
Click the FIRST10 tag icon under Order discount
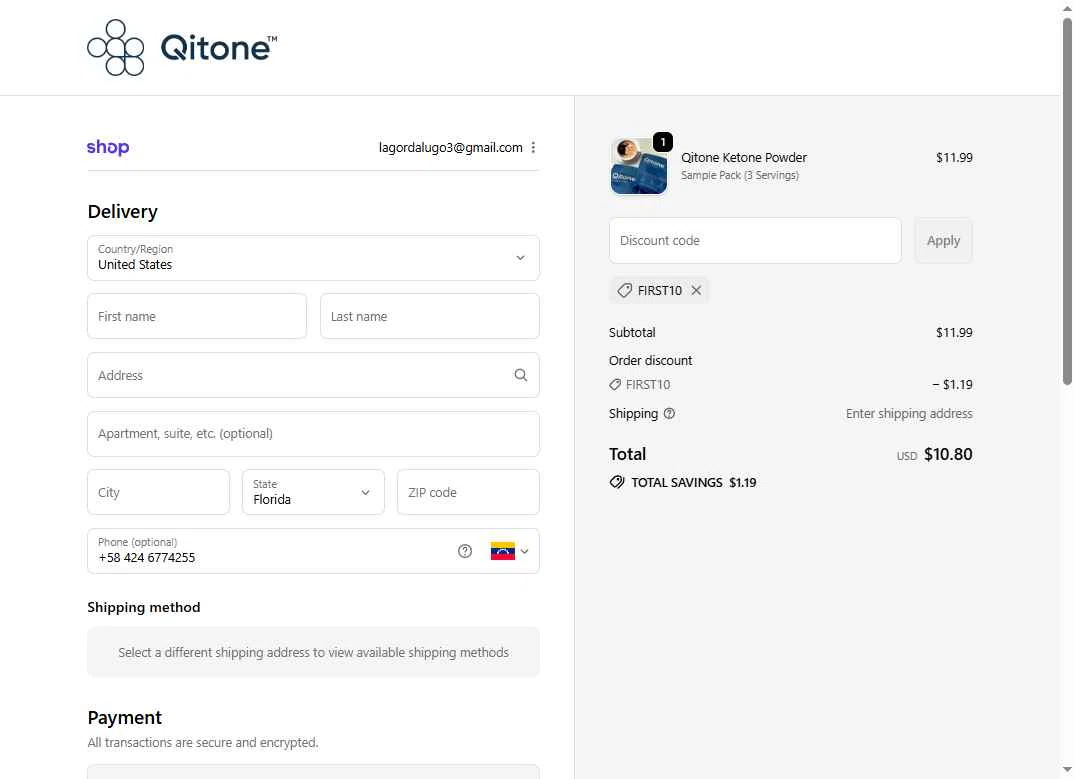[615, 385]
